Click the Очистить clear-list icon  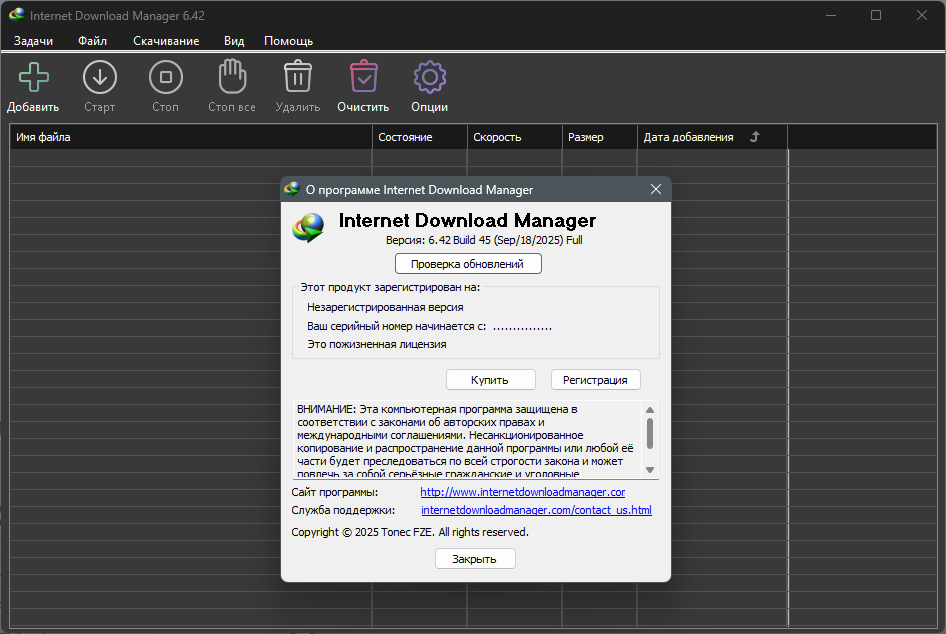pos(363,77)
